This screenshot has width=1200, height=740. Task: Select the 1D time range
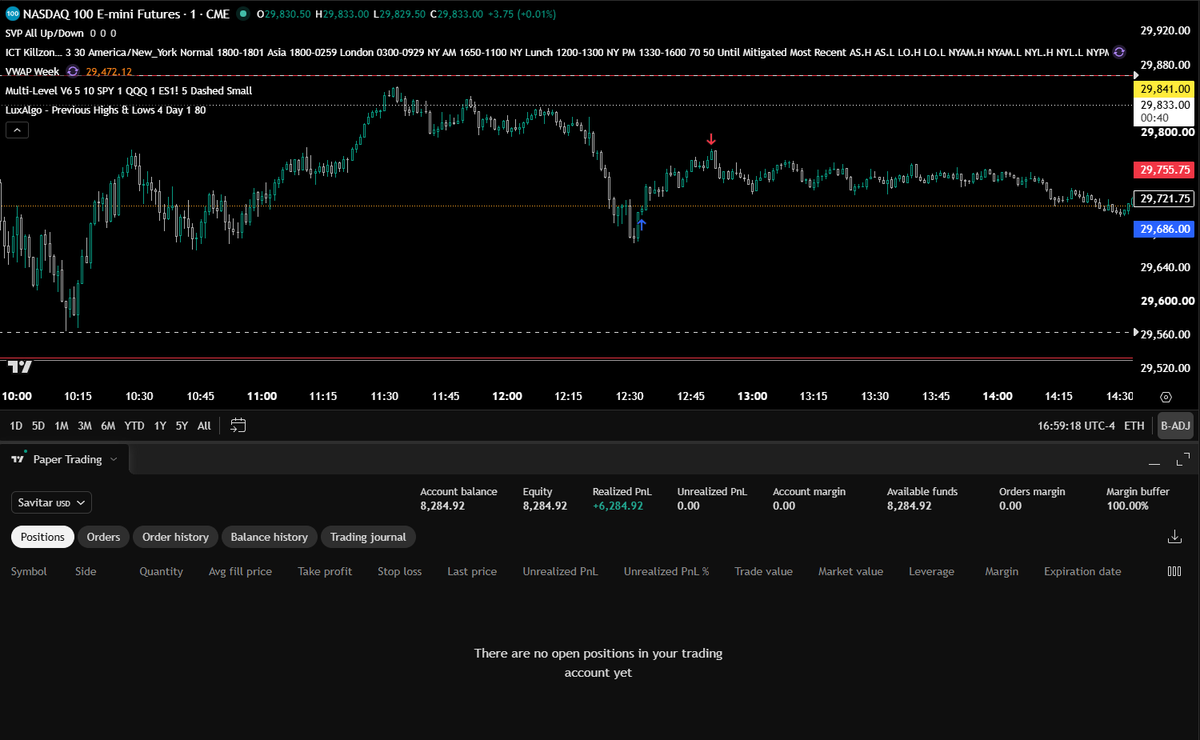click(x=16, y=425)
